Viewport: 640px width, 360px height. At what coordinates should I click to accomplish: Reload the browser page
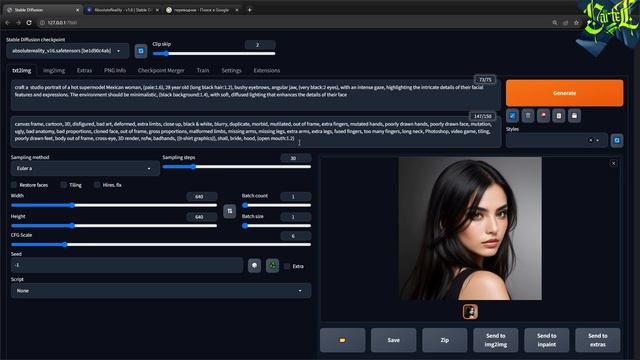(x=29, y=22)
